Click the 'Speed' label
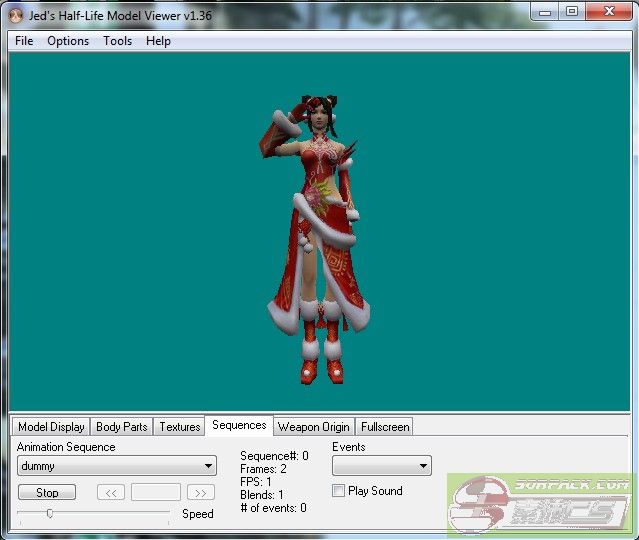This screenshot has height=540, width=639. (x=198, y=514)
